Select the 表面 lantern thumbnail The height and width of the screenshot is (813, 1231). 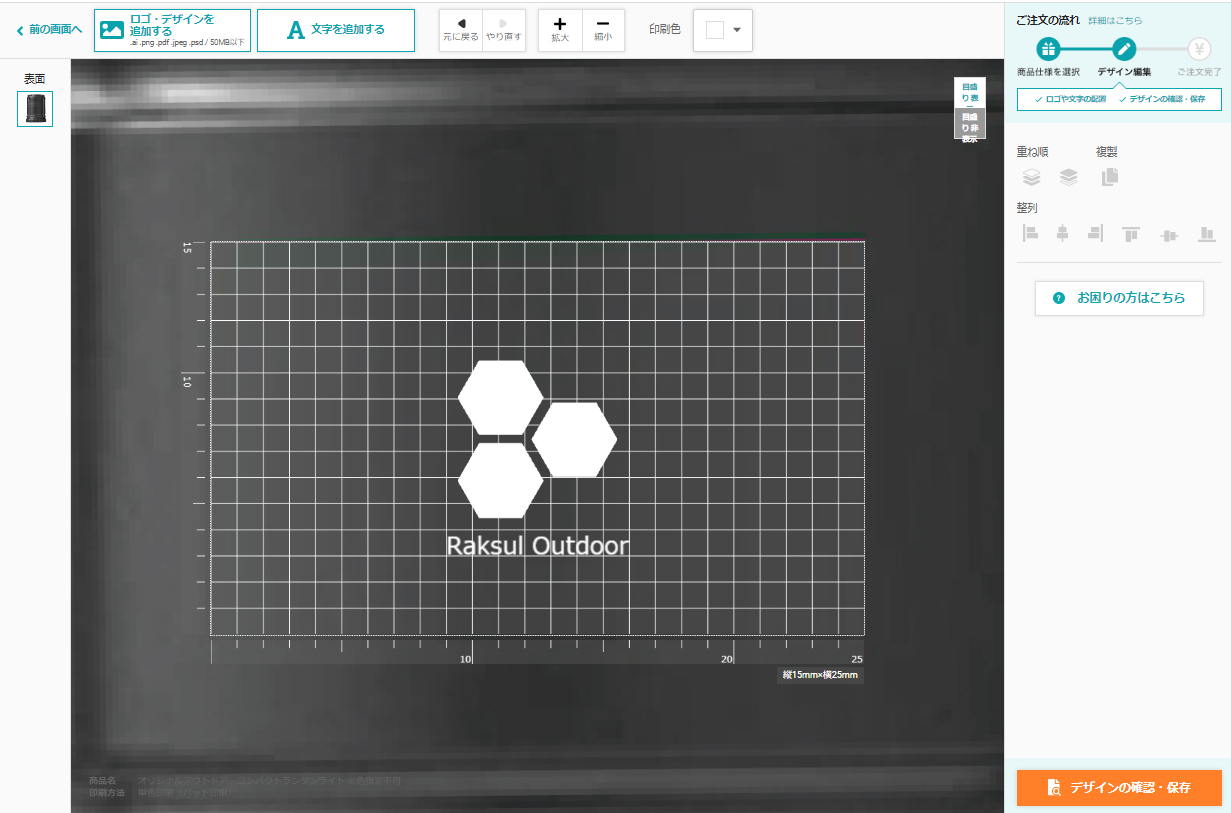click(35, 108)
